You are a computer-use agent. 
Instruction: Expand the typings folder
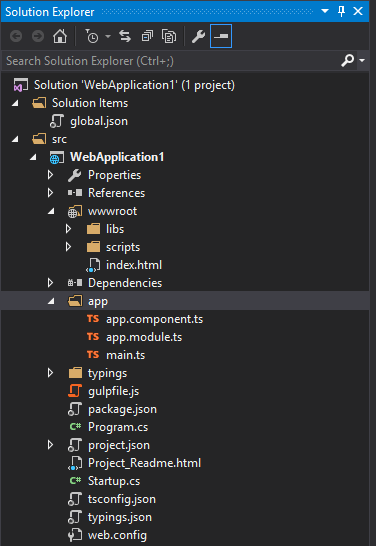tap(50, 373)
